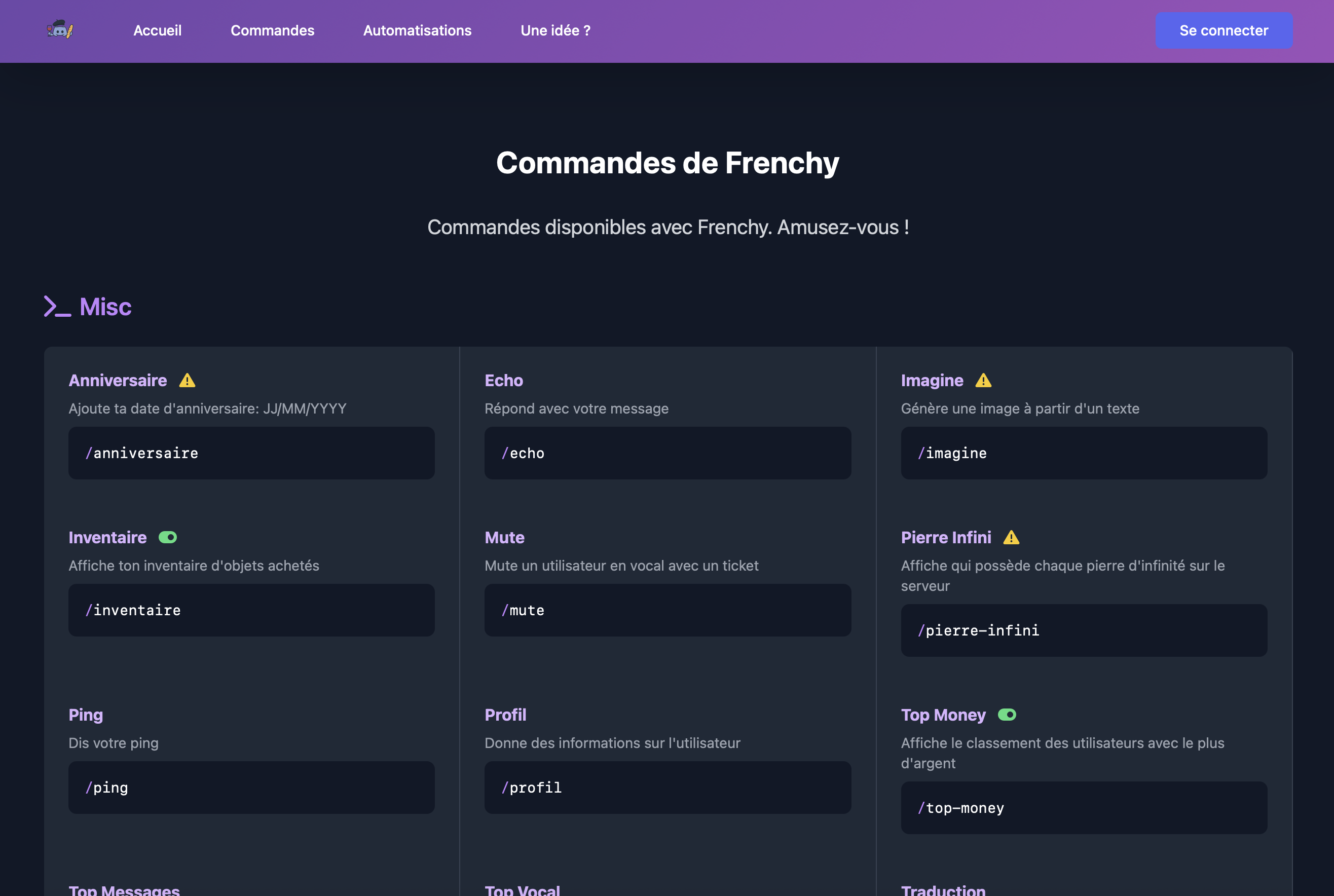Click the /echo command box
This screenshot has width=1334, height=896.
click(668, 453)
